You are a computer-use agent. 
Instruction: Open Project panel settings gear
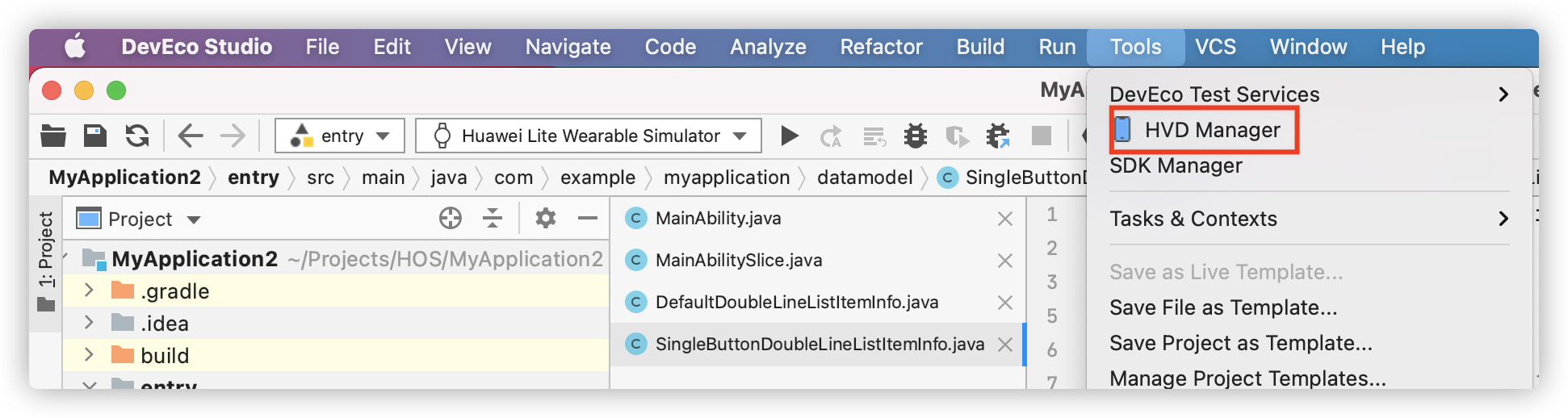(x=546, y=218)
